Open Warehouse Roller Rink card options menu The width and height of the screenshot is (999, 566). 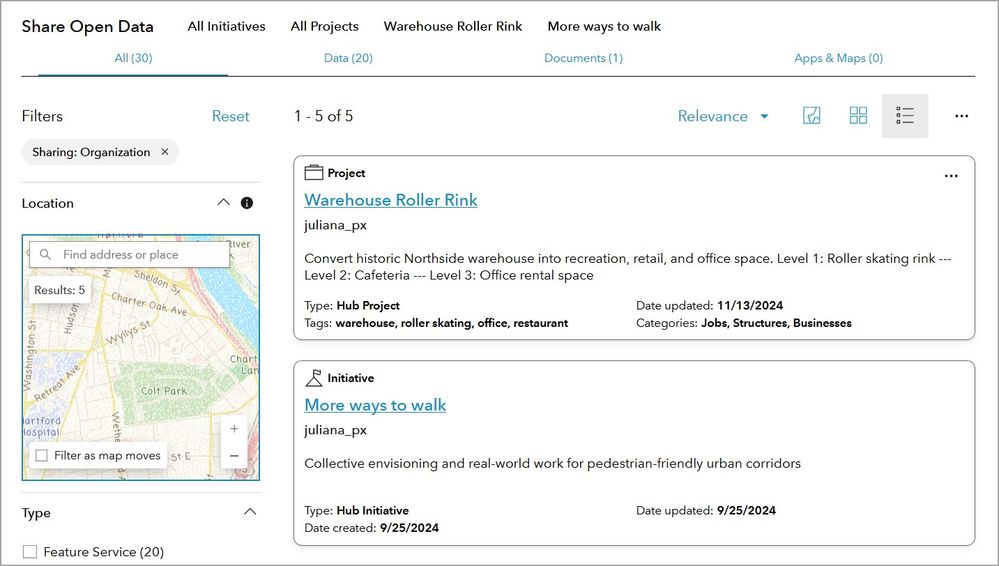[x=951, y=176]
